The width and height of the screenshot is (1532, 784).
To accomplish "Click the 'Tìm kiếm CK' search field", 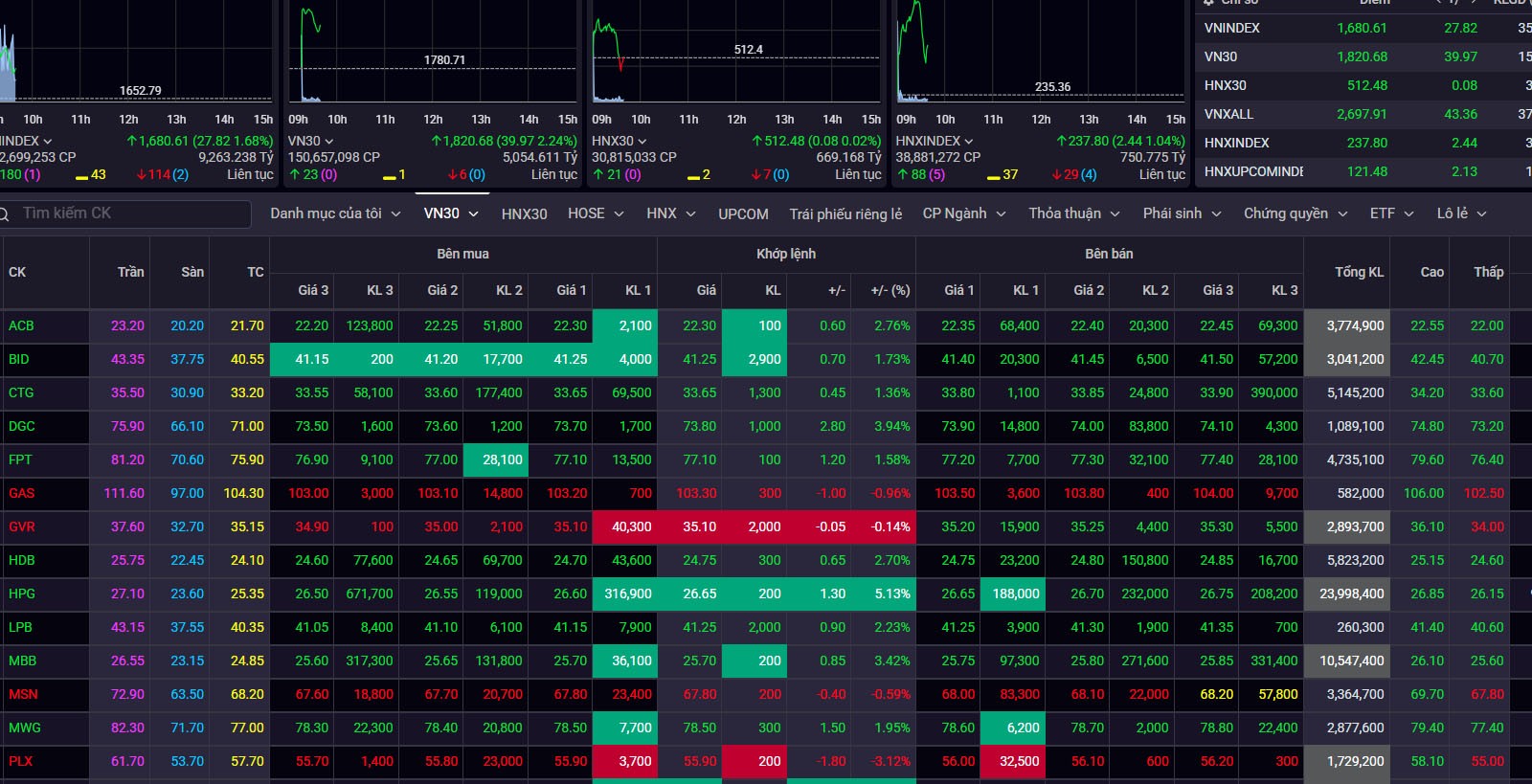I will tap(124, 213).
